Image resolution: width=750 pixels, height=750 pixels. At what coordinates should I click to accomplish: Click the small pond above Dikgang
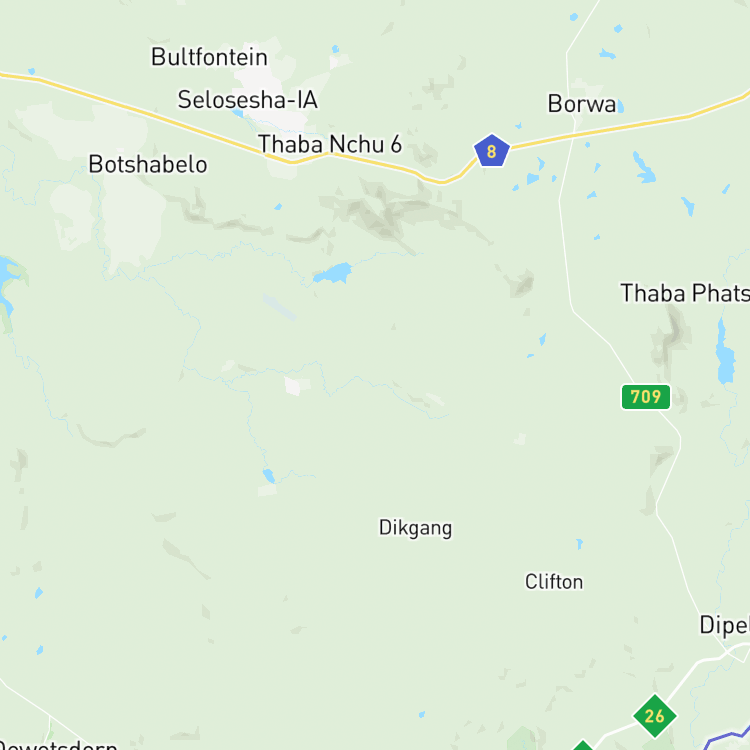coord(269,476)
